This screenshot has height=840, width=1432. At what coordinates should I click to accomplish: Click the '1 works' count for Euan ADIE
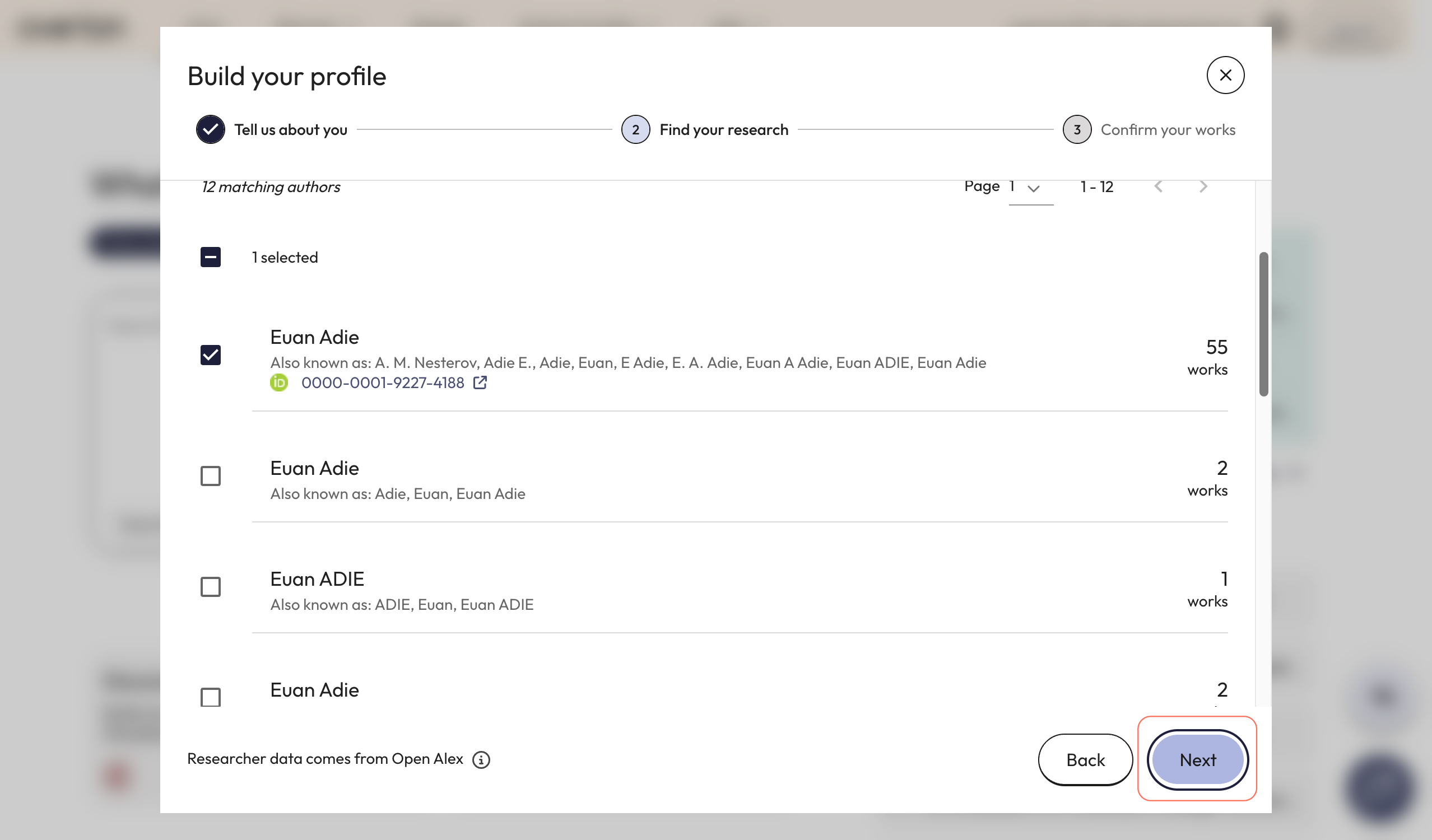1207,589
